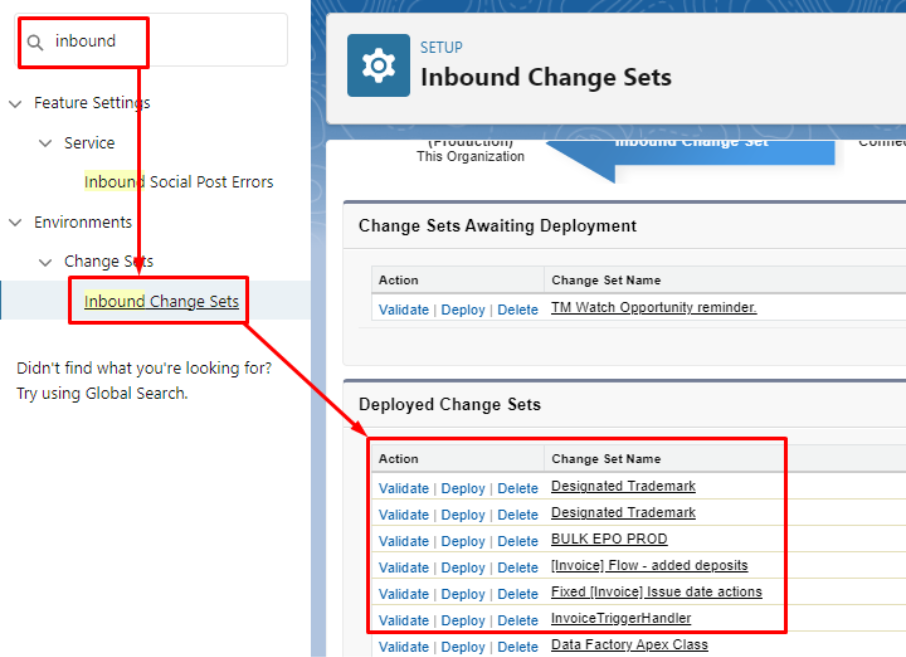Open Inbound Social Post Errors
The width and height of the screenshot is (906, 657).
pos(178,182)
